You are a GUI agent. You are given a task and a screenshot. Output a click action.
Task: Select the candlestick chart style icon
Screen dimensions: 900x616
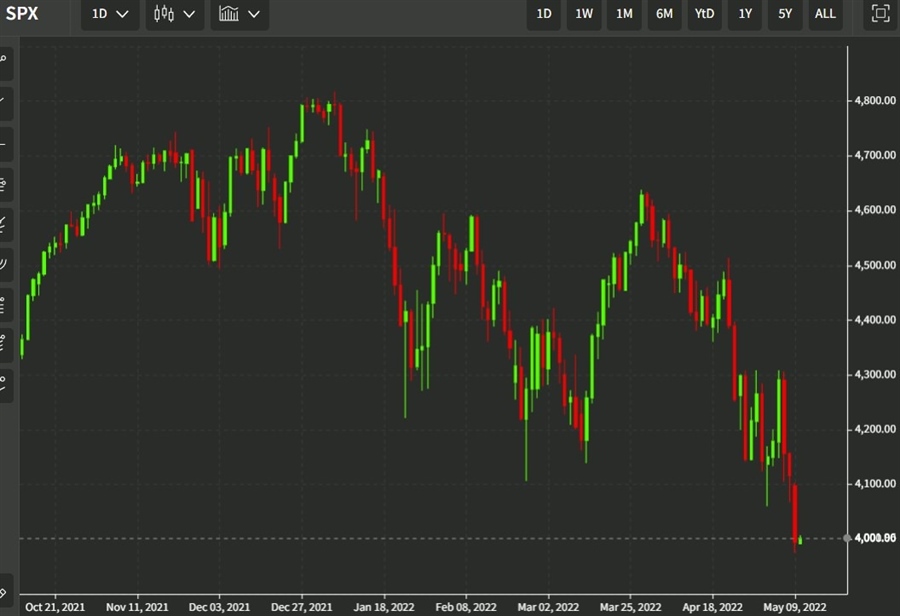tap(164, 14)
